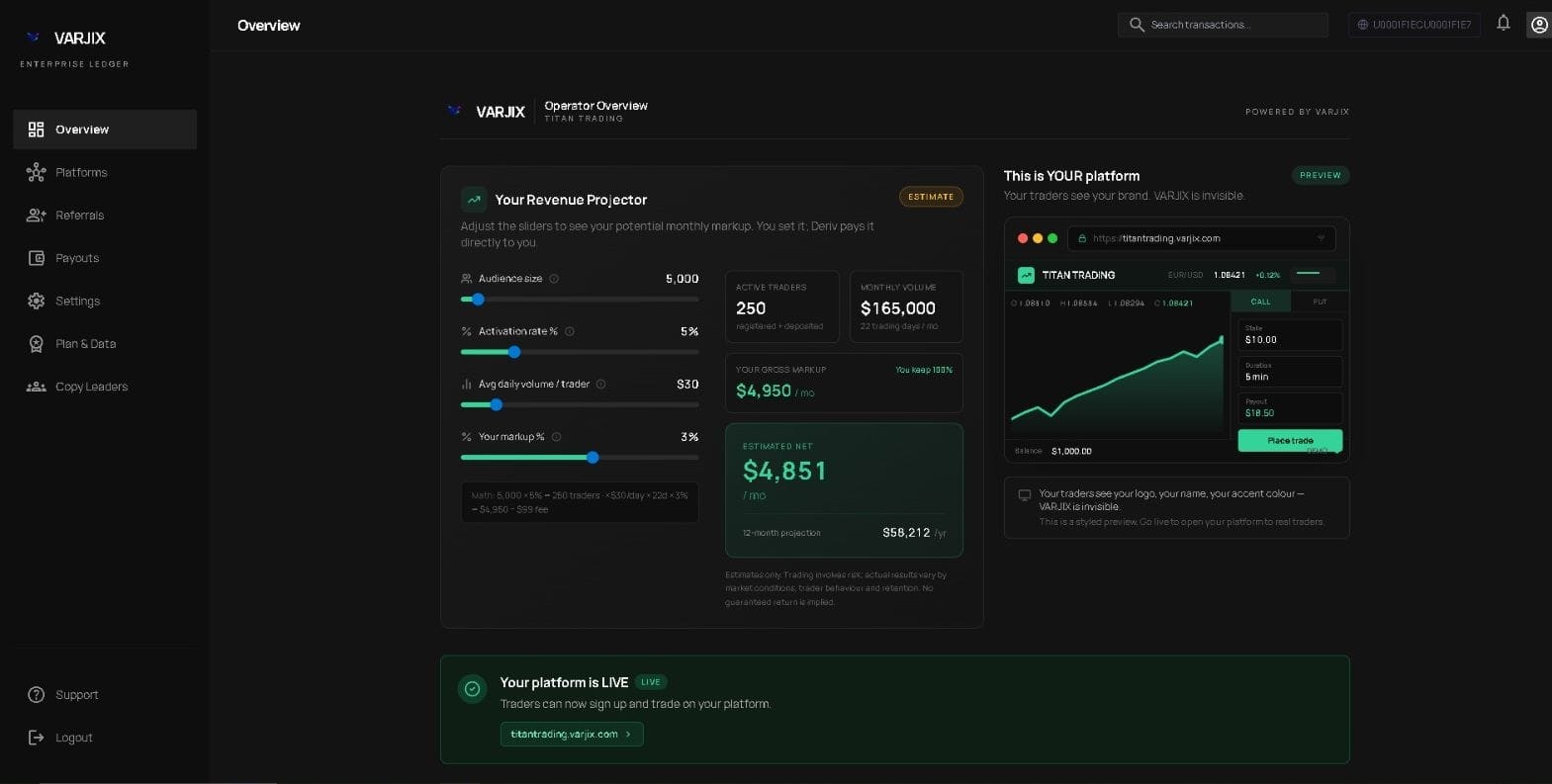Click the Avg daily volume slider handle
1552x784 pixels.
point(497,404)
